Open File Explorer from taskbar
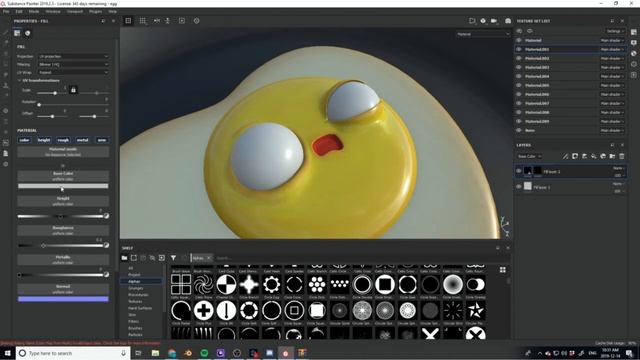Image resolution: width=640 pixels, height=360 pixels. (x=155, y=353)
